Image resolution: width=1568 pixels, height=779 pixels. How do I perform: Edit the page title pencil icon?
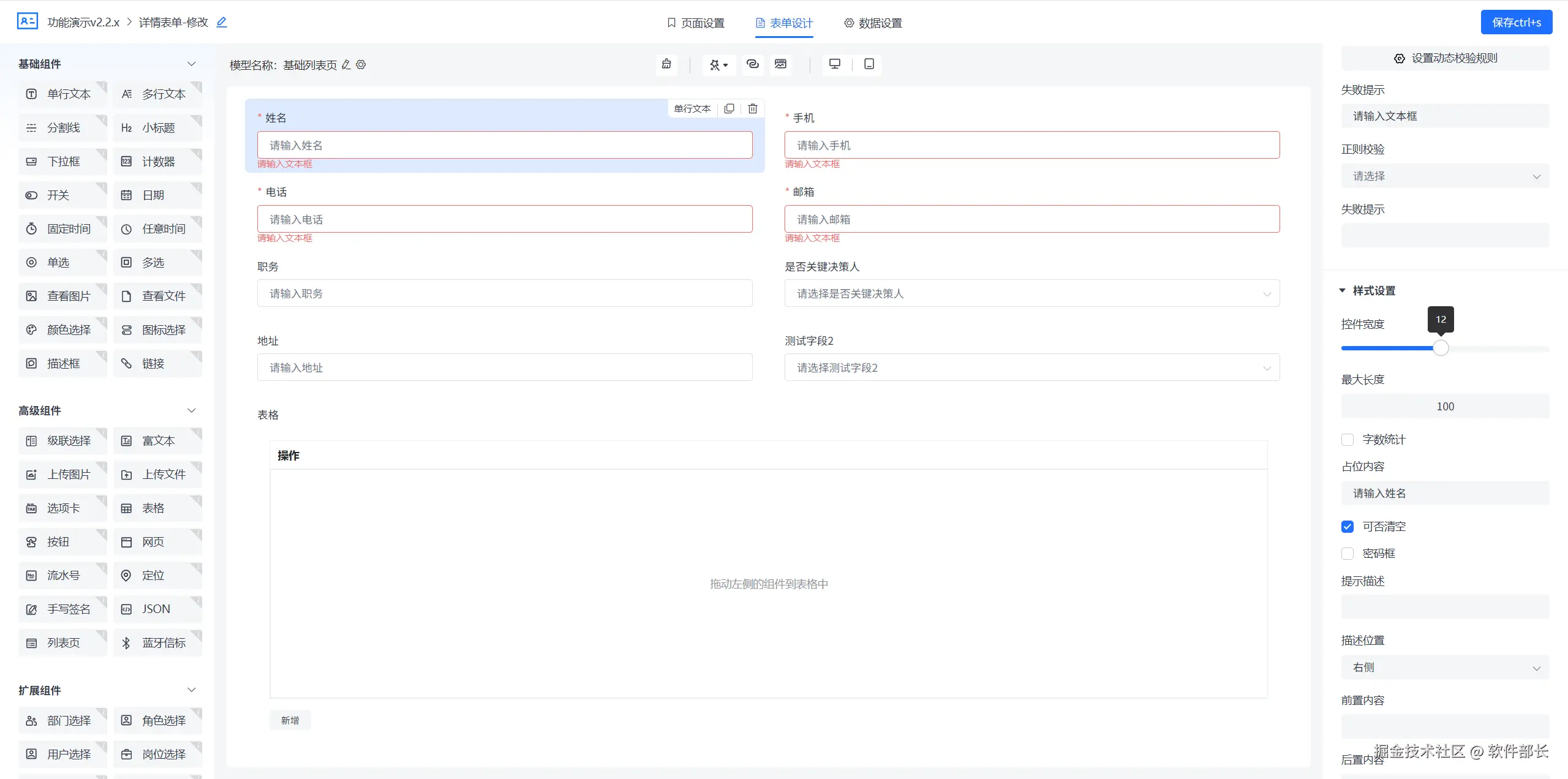(222, 22)
